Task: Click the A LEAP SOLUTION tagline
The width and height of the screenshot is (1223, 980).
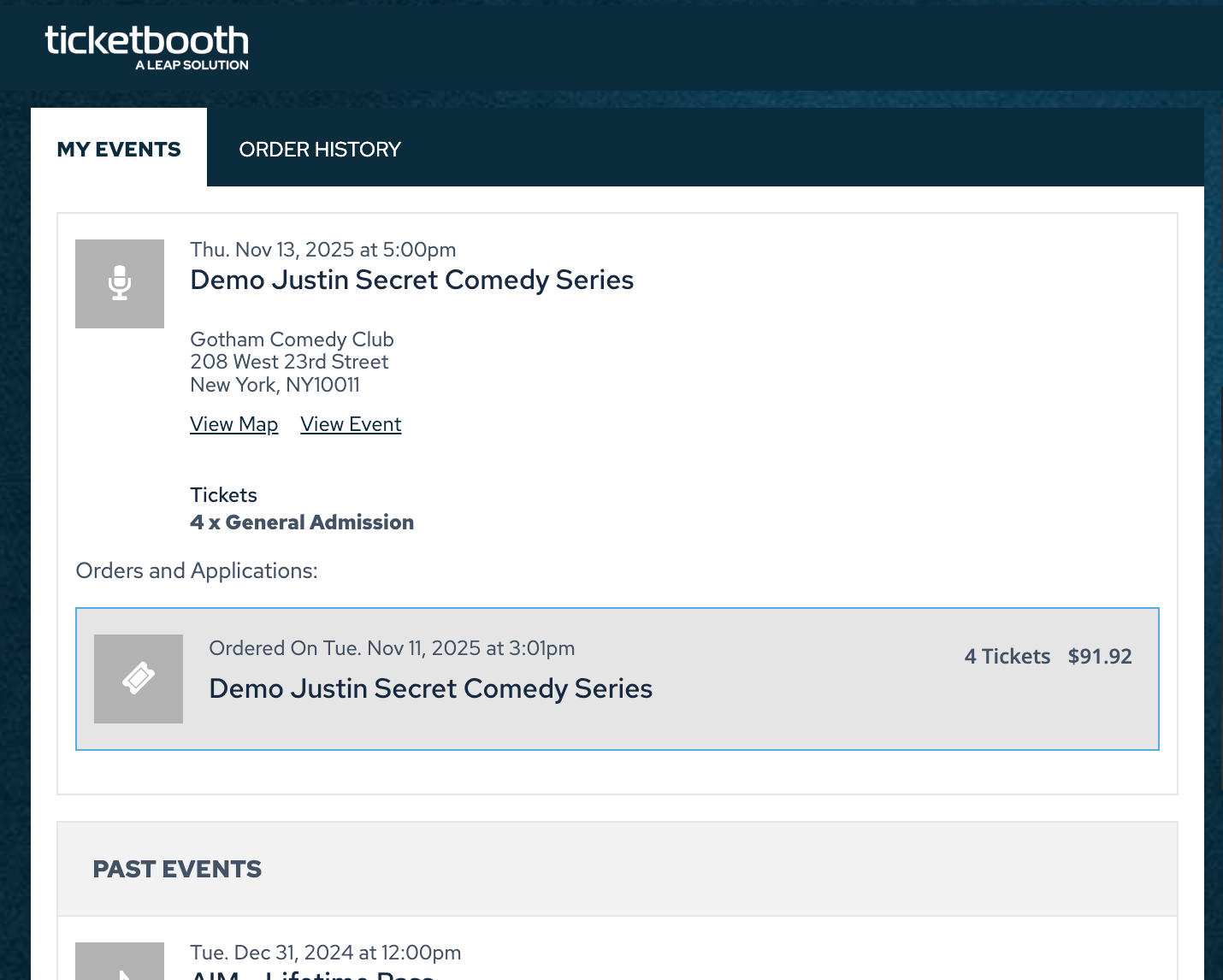Action: (192, 65)
